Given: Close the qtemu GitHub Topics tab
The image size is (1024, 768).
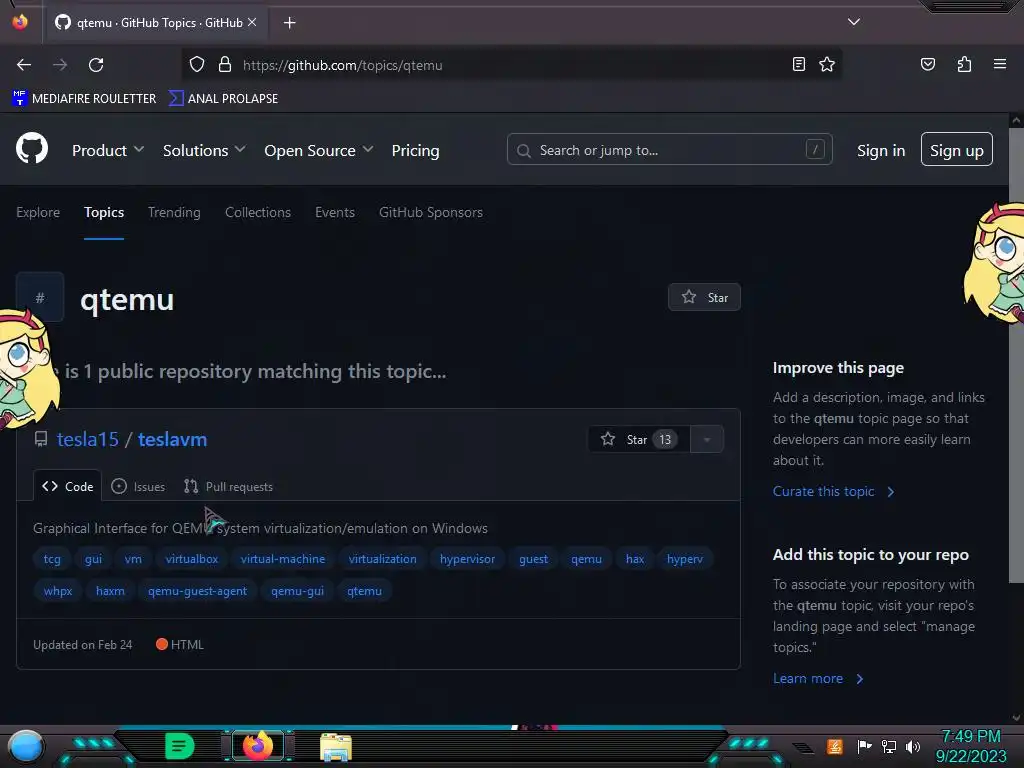Looking at the screenshot, I should click(251, 22).
